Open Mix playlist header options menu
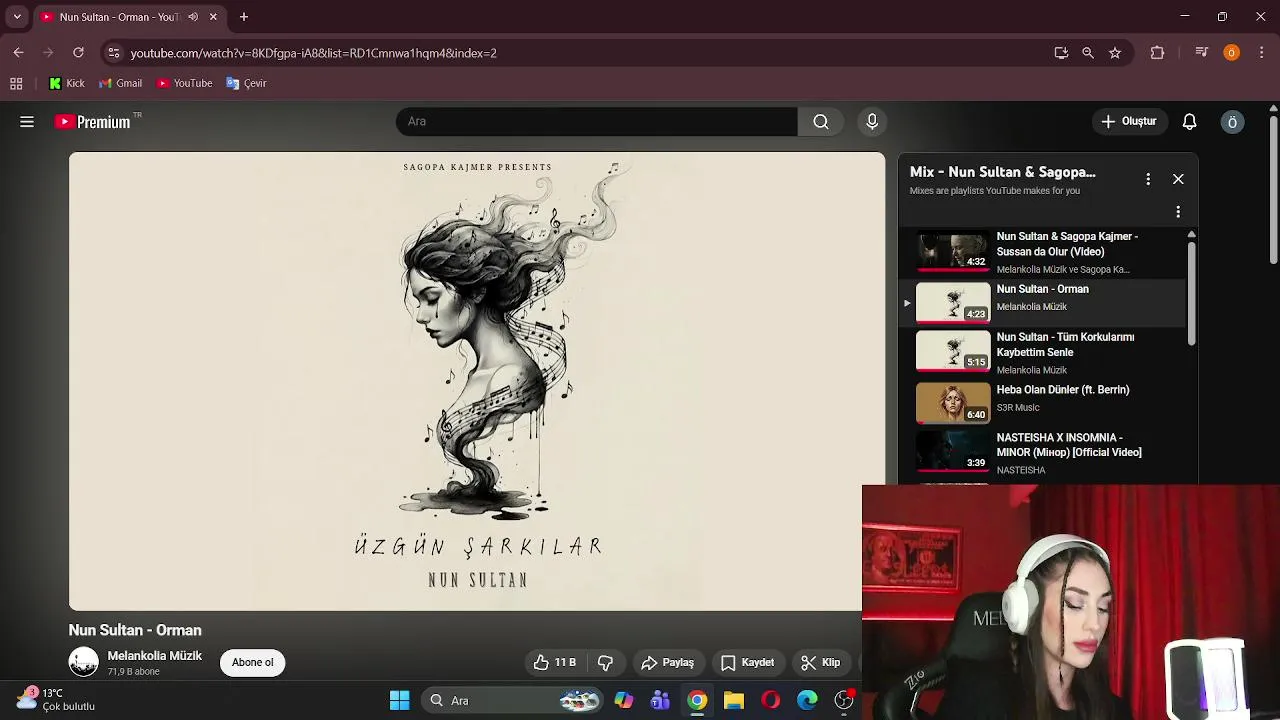The image size is (1280, 720). [x=1148, y=179]
